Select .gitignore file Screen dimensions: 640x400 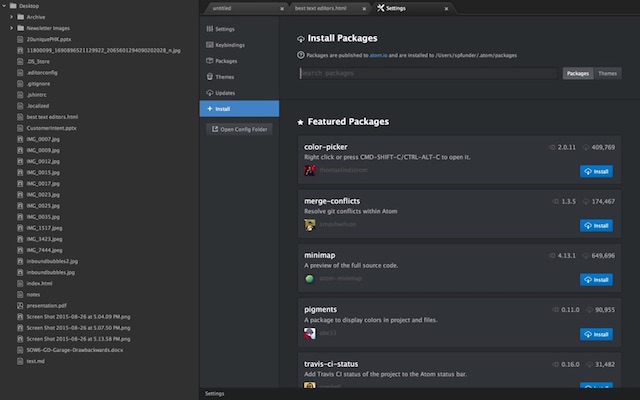coord(38,83)
